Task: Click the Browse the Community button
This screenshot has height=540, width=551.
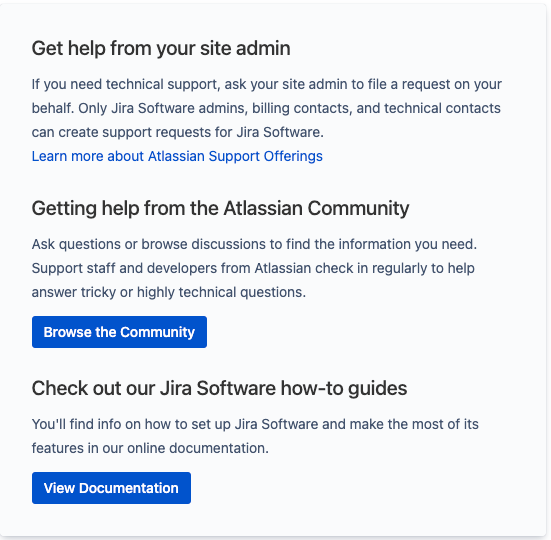Action: click(119, 332)
